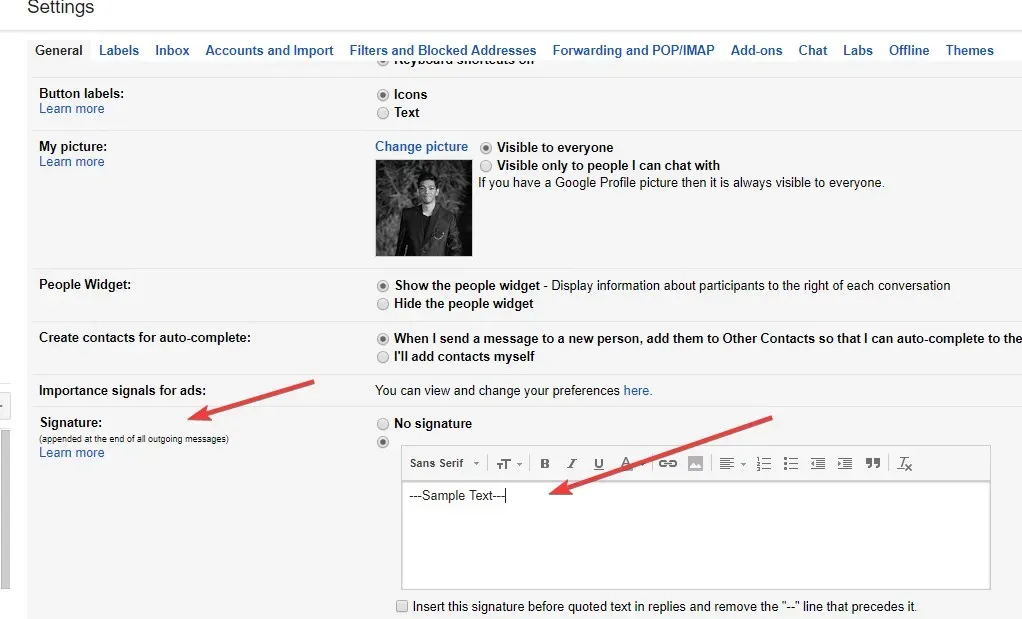Select Text for button labels
The height and width of the screenshot is (619, 1022).
click(383, 113)
